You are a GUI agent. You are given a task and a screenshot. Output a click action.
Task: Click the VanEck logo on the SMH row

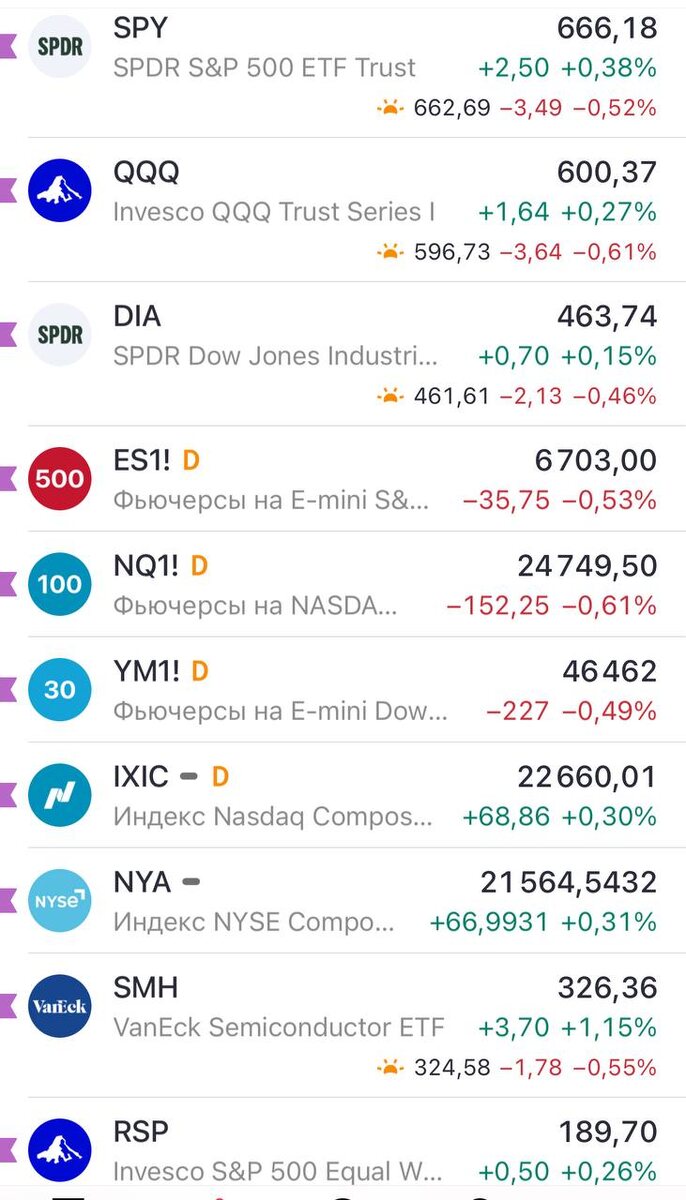[58, 1007]
